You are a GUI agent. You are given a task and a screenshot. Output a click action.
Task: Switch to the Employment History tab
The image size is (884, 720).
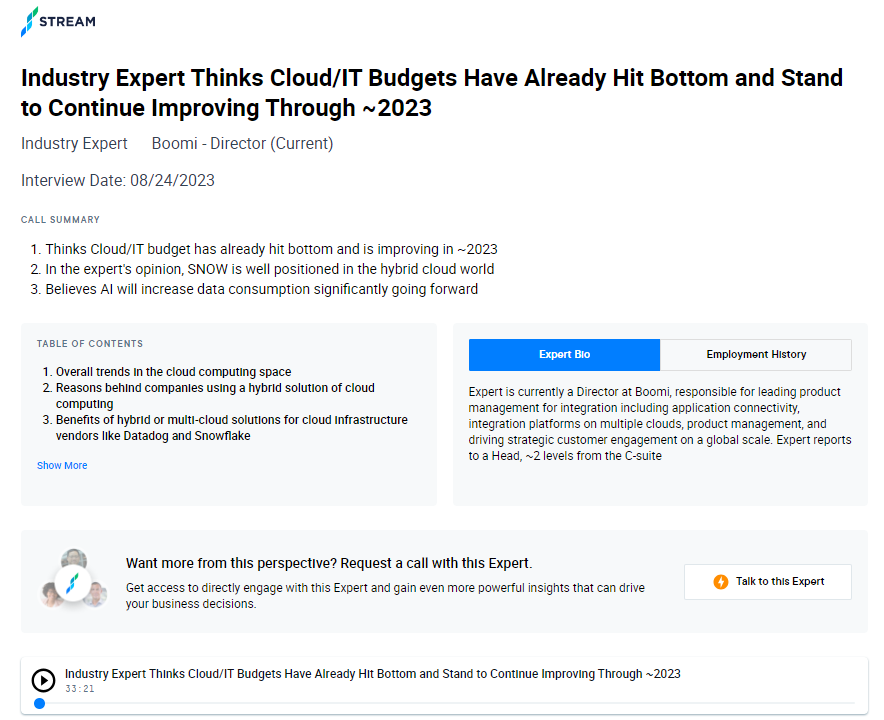[755, 355]
